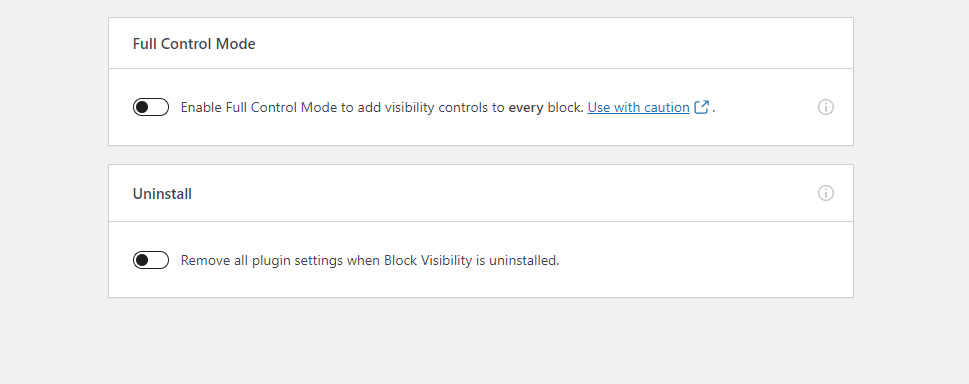
Task: Click external link icon after "Use with caution"
Action: (701, 107)
